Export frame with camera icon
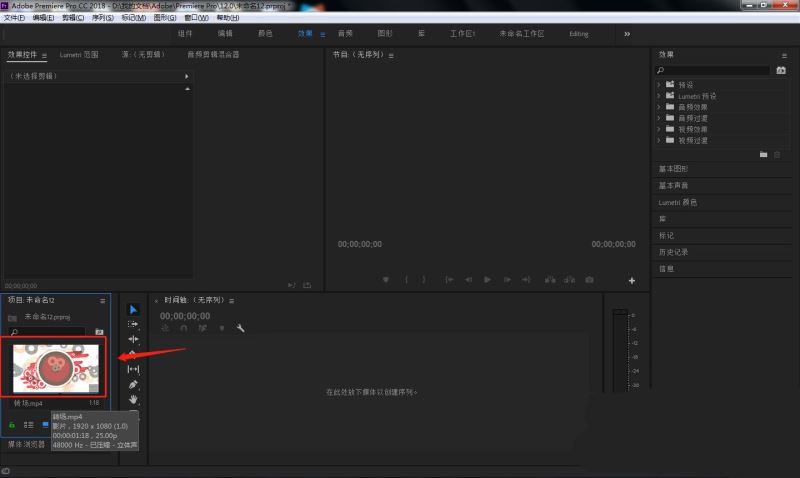Image resolution: width=800 pixels, height=478 pixels. tap(589, 280)
